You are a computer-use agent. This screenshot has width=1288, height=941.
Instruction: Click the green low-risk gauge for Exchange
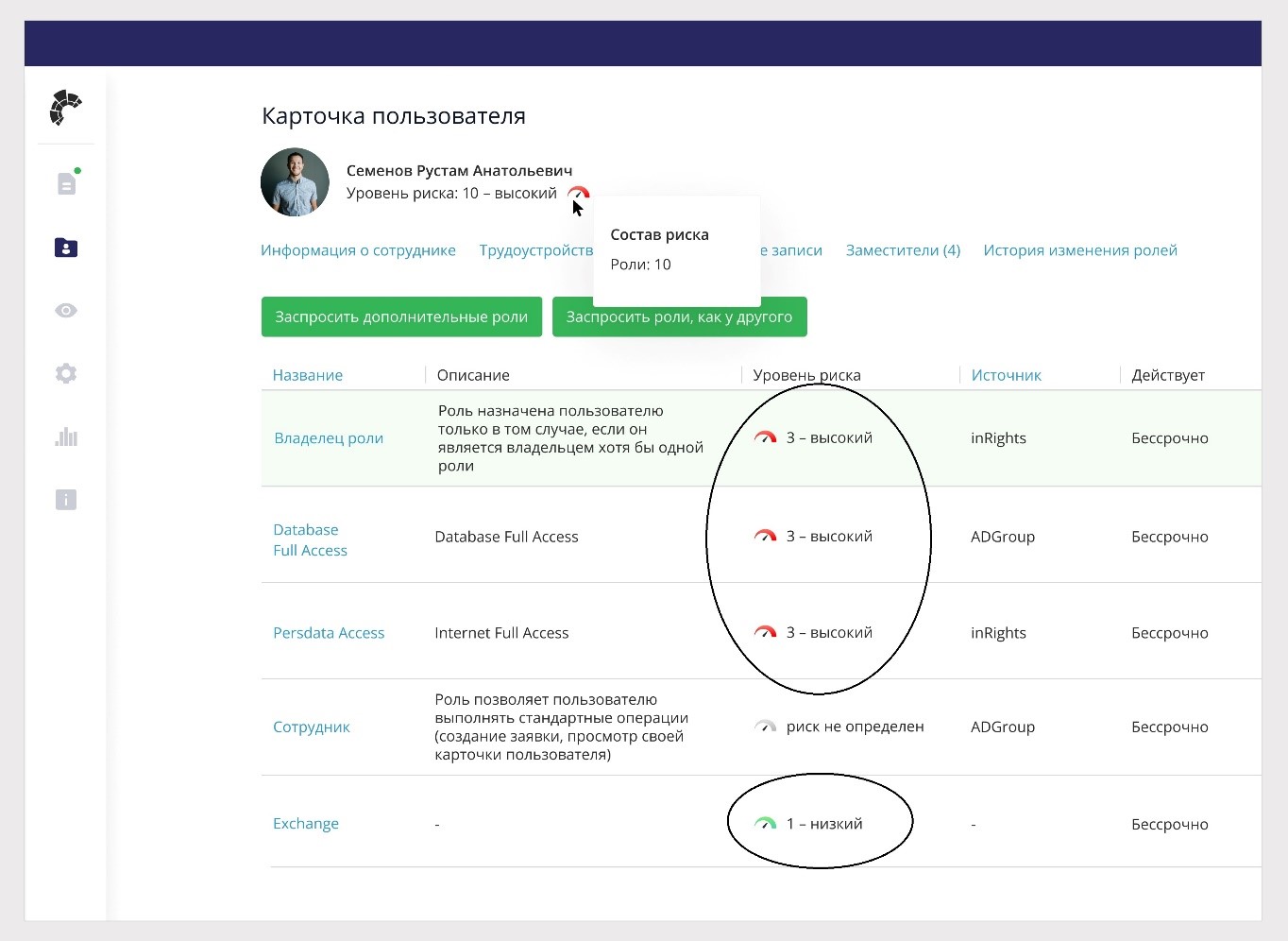coord(765,824)
